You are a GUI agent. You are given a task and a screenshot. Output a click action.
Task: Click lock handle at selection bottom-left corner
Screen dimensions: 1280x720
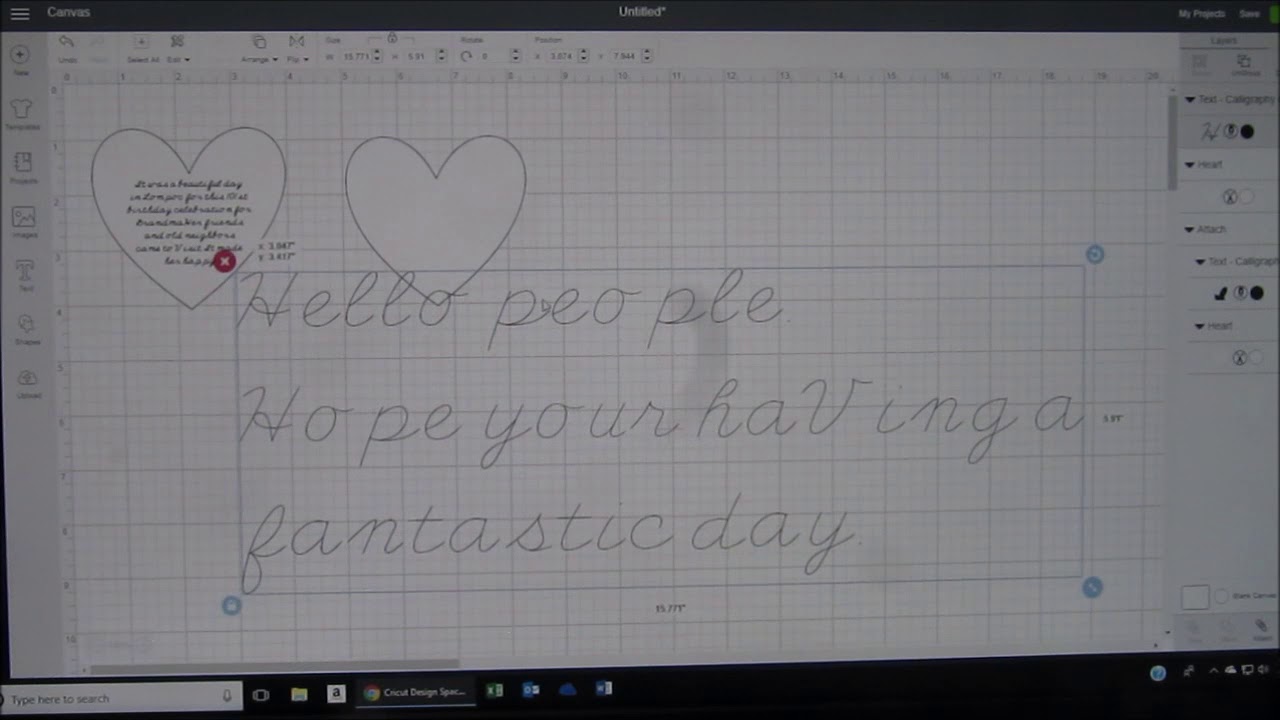tap(231, 606)
